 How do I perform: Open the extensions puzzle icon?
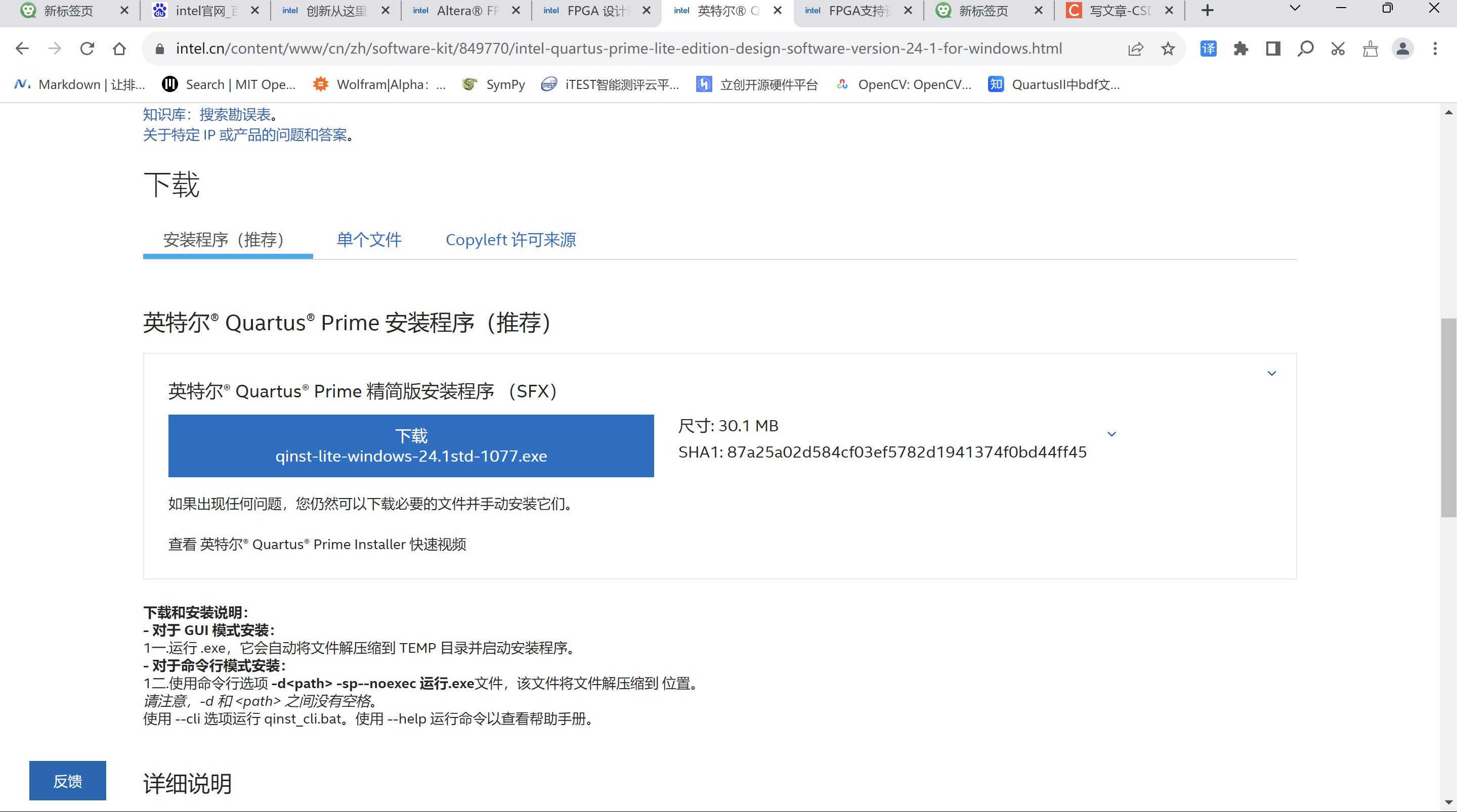[x=1240, y=49]
